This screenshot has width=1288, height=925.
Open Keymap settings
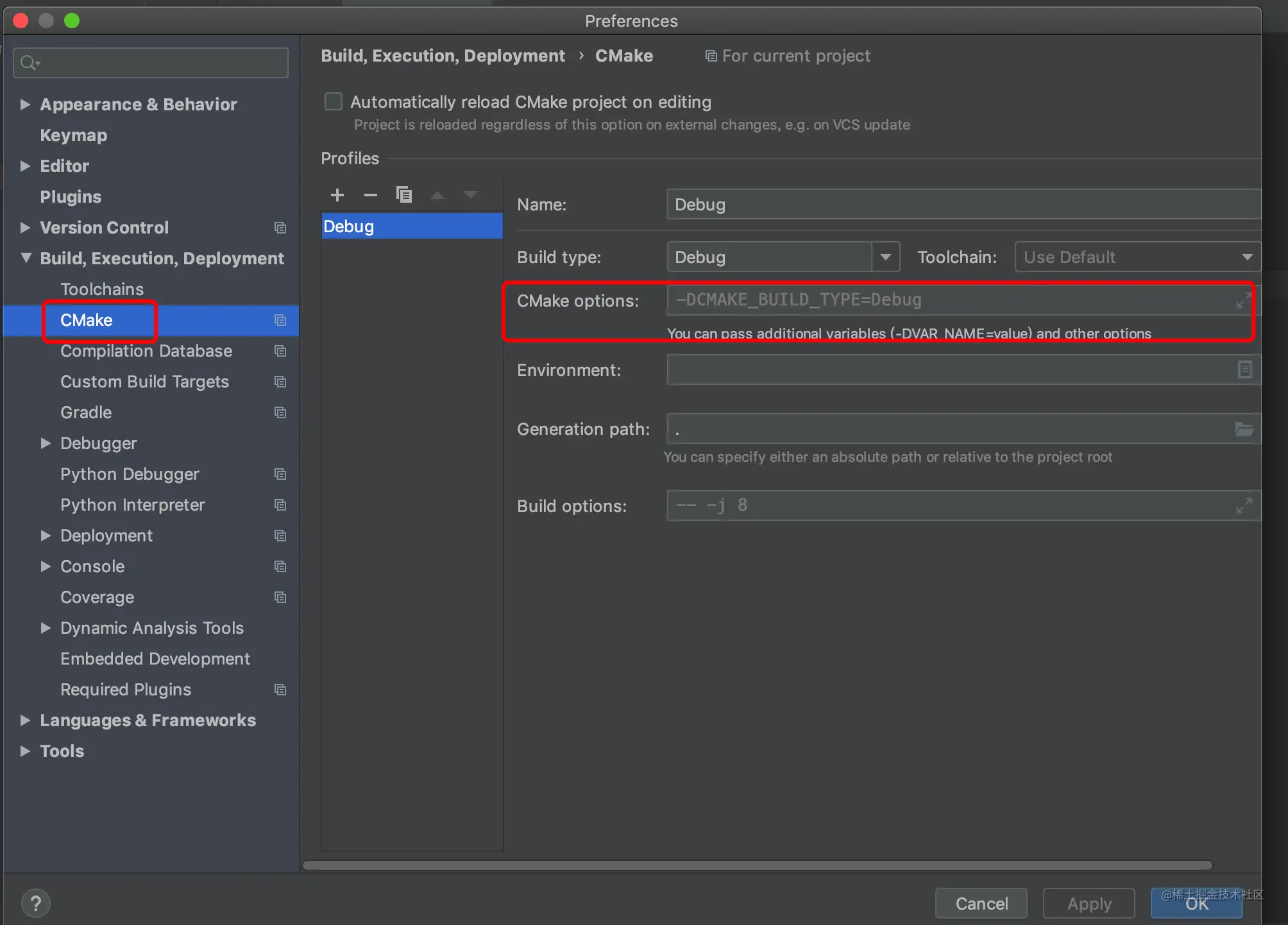point(73,135)
